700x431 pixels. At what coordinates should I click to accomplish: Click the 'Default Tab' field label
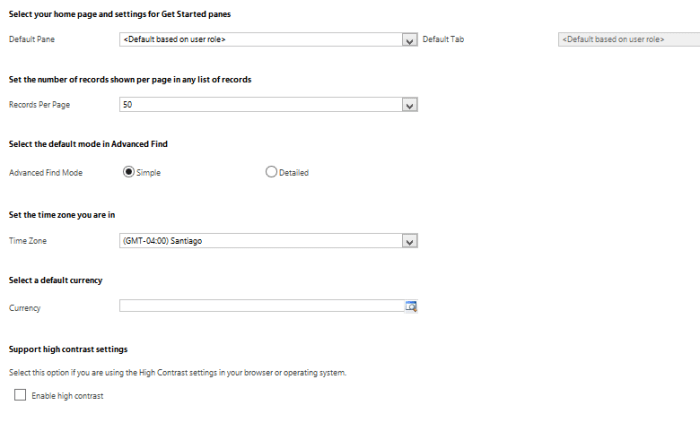tap(443, 40)
